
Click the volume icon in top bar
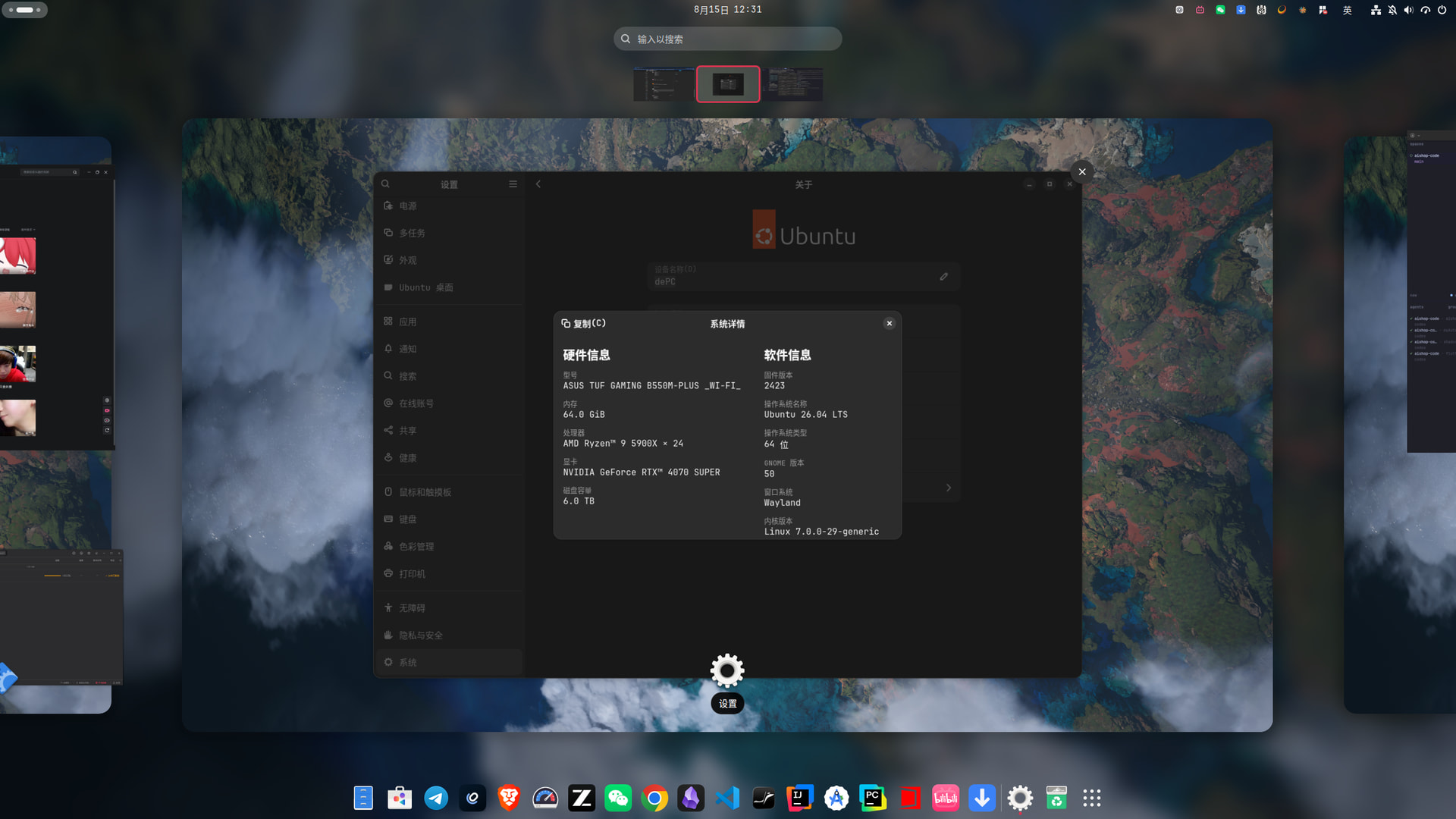(1408, 10)
